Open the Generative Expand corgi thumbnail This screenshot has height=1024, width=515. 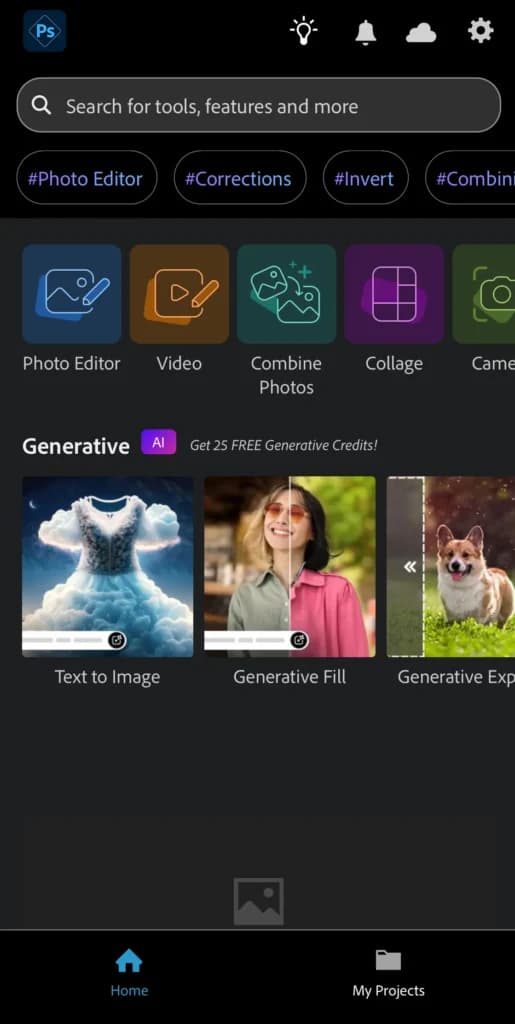[450, 567]
